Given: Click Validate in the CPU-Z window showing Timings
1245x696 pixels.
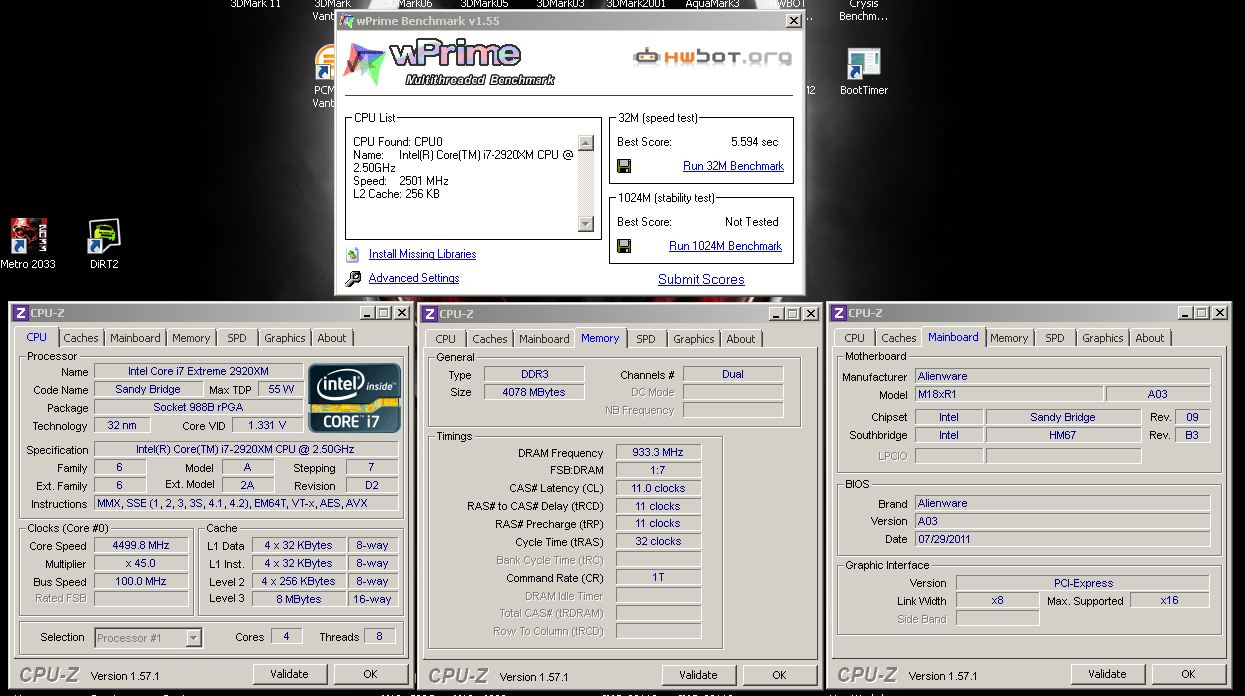Looking at the screenshot, I should coord(698,674).
